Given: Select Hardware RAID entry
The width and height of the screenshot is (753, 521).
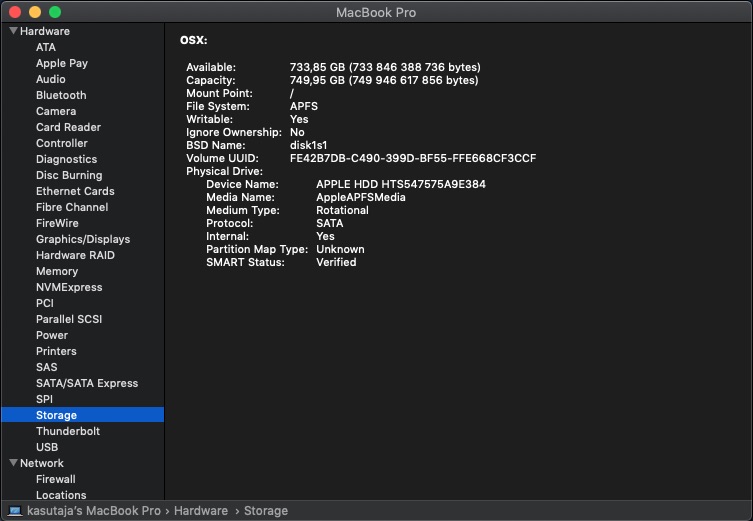Looking at the screenshot, I should pos(75,255).
